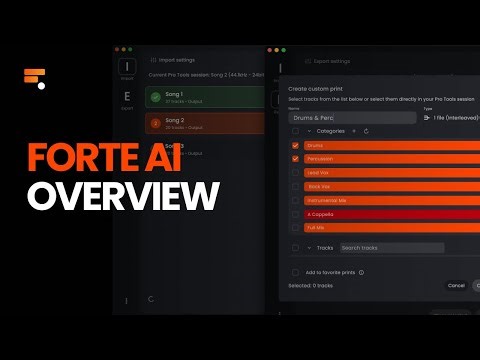
Task: Click the refresh icon at left window bottom
Action: click(151, 299)
